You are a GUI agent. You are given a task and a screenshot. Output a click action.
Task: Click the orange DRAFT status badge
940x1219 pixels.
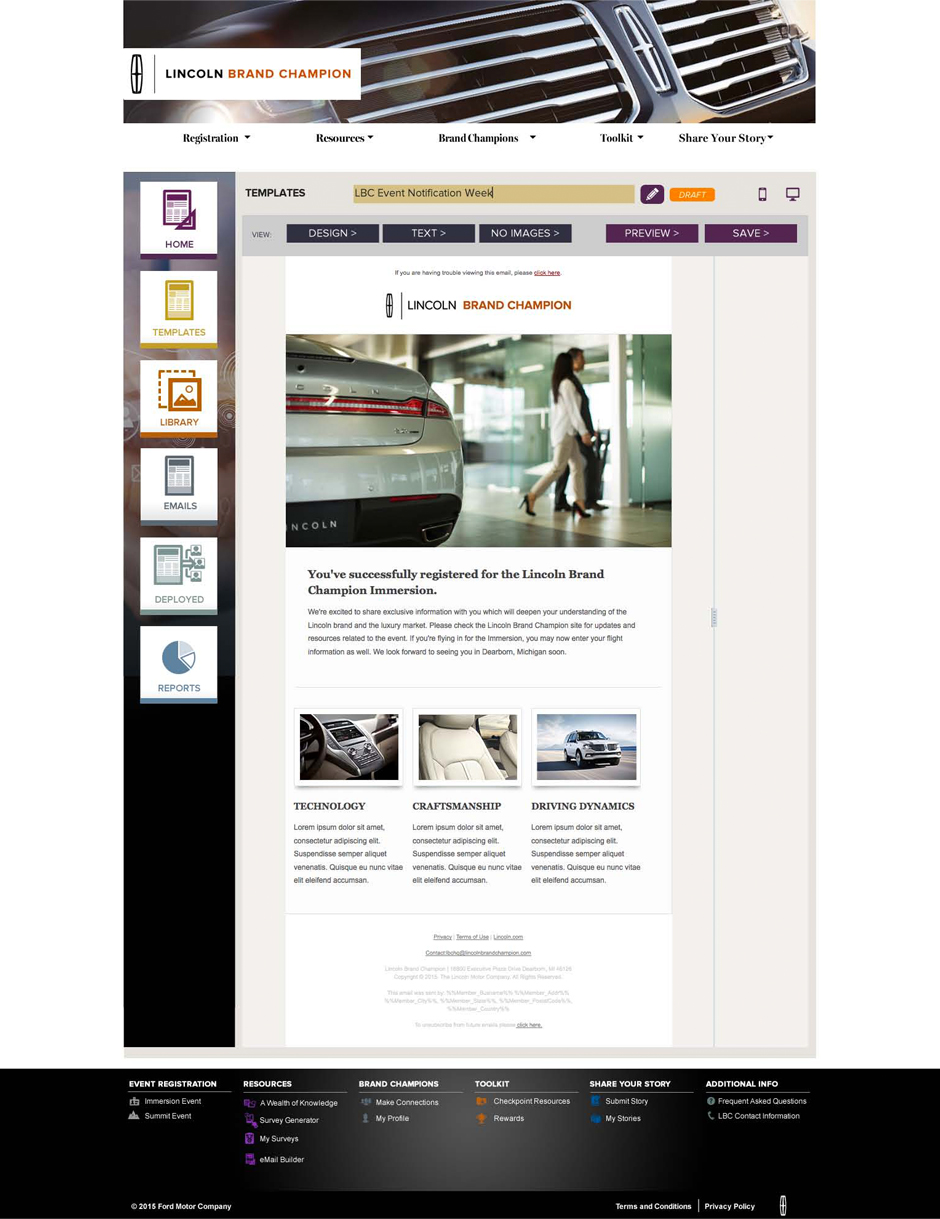click(692, 194)
